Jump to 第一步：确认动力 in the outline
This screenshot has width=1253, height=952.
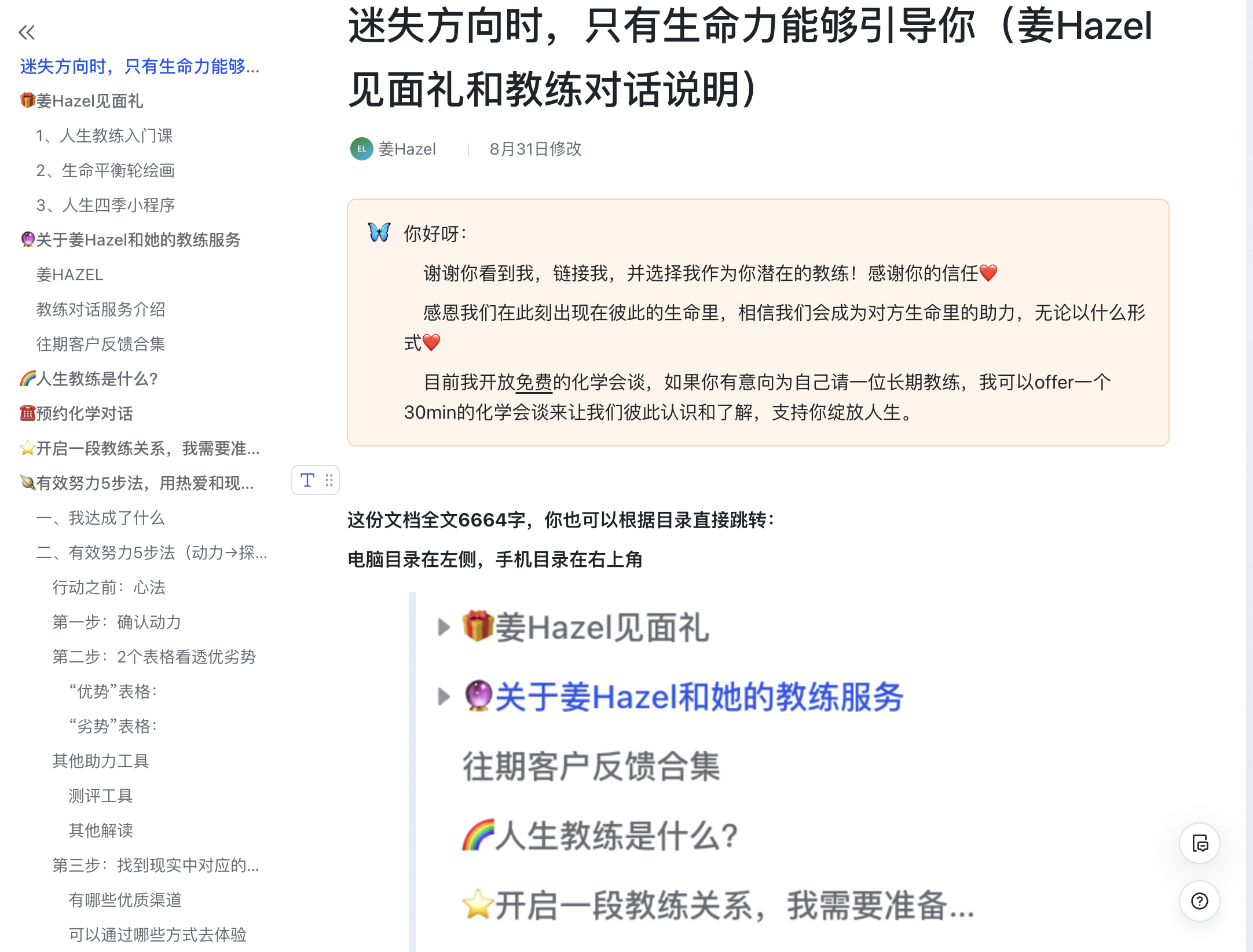pos(117,622)
